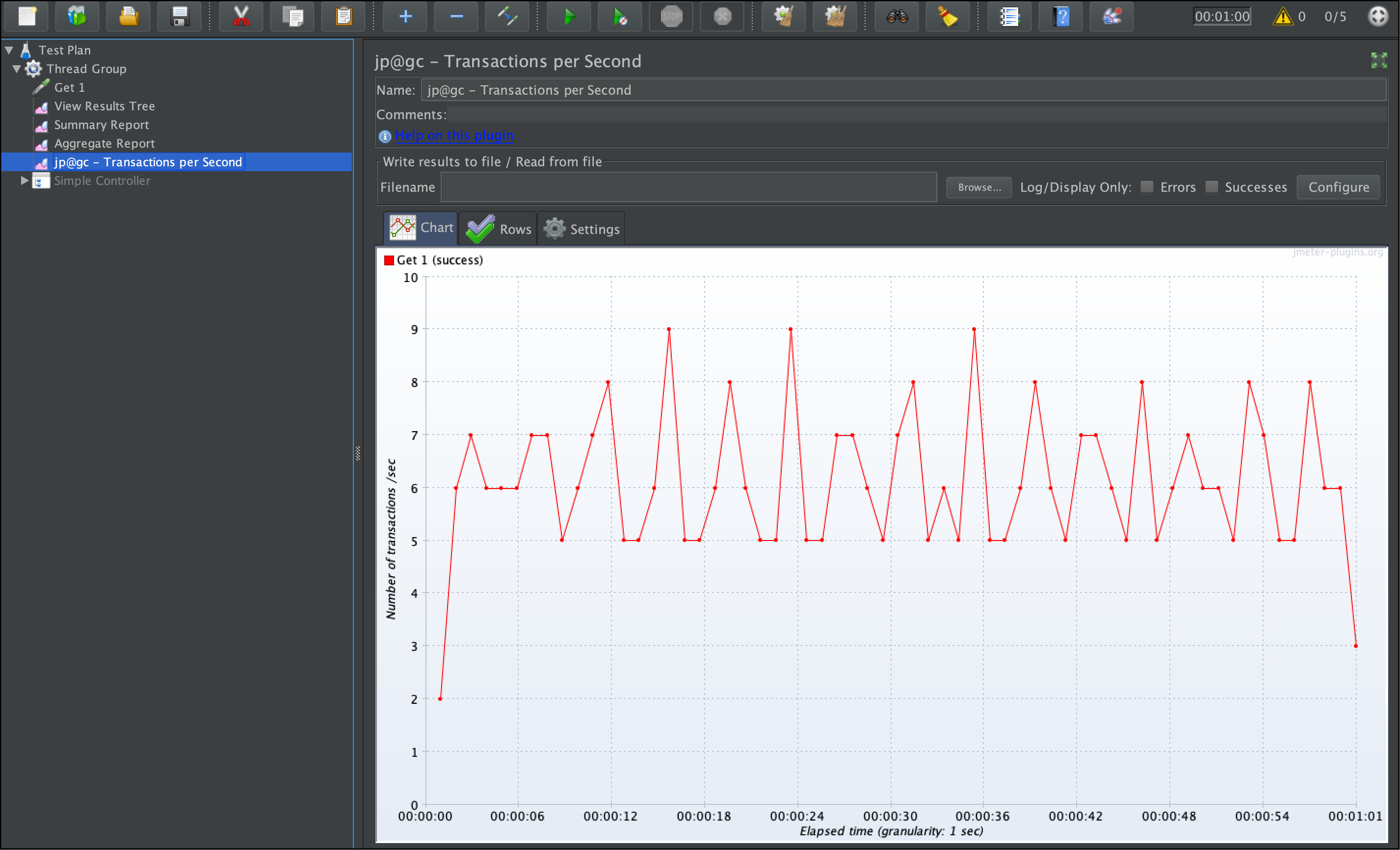
Task: Enable the Successes only checkbox
Action: (1212, 187)
